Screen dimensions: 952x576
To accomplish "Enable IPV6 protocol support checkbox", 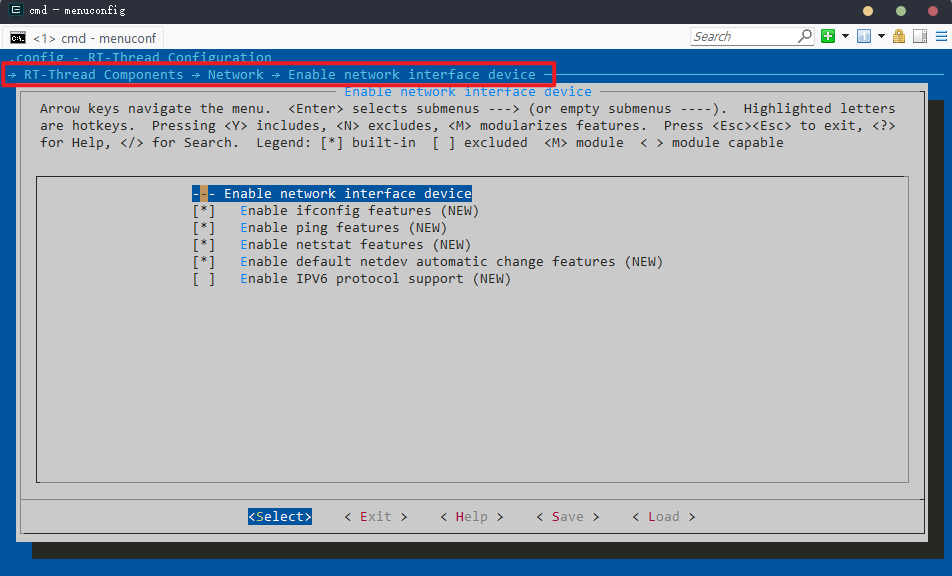I will (204, 279).
